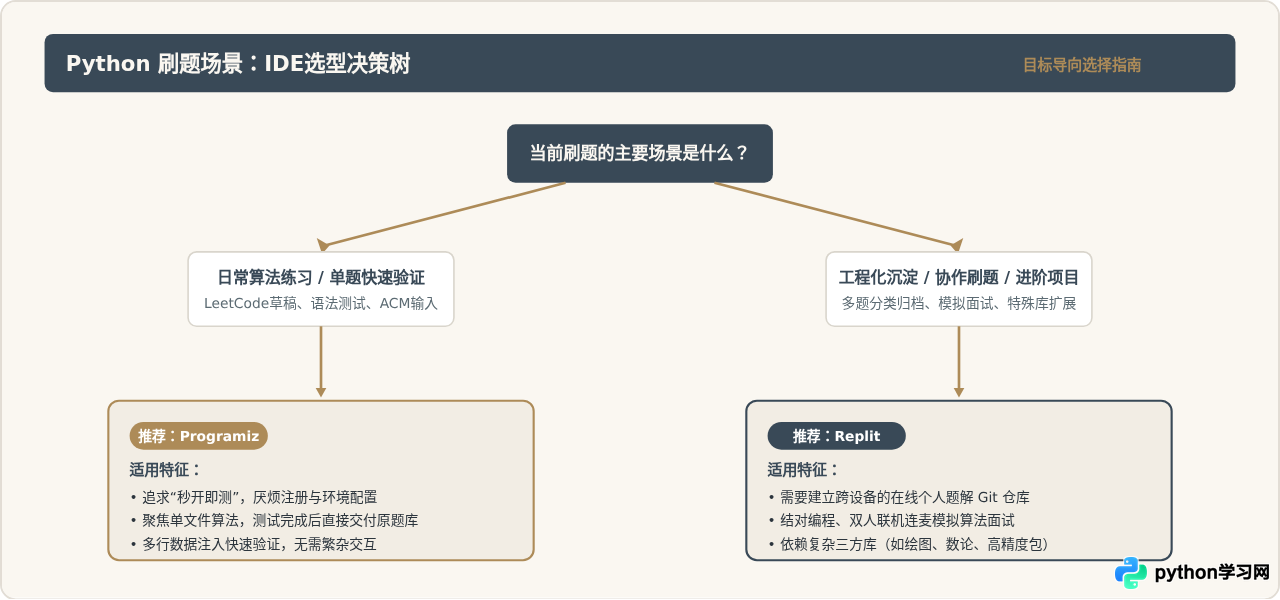Click '适用特征：' in the Programiz card
Viewport: 1280px width, 600px height.
(x=166, y=469)
